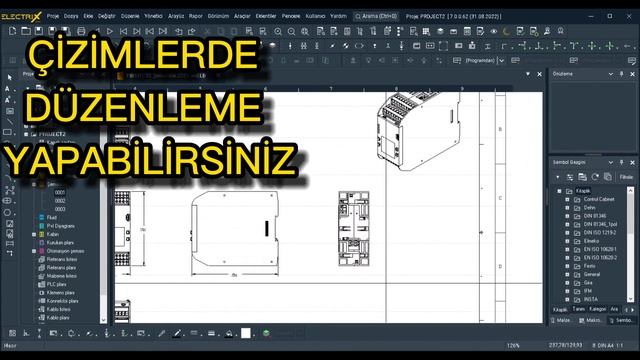640x360 pixels.
Task: Click the fill bucket icon in the bottom toolbar
Action: point(229,333)
